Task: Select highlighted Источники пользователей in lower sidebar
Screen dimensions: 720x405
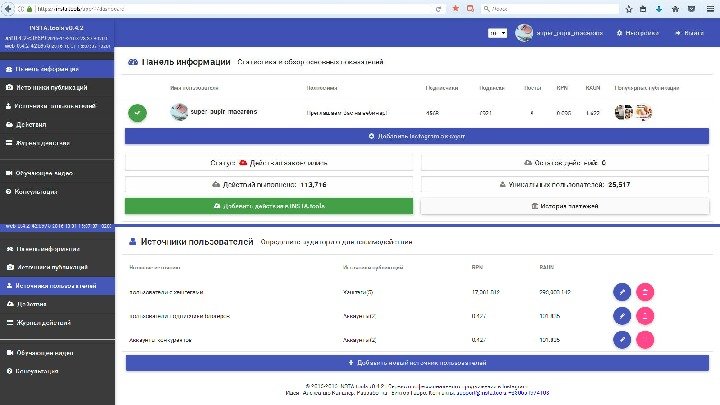Action: tap(57, 286)
